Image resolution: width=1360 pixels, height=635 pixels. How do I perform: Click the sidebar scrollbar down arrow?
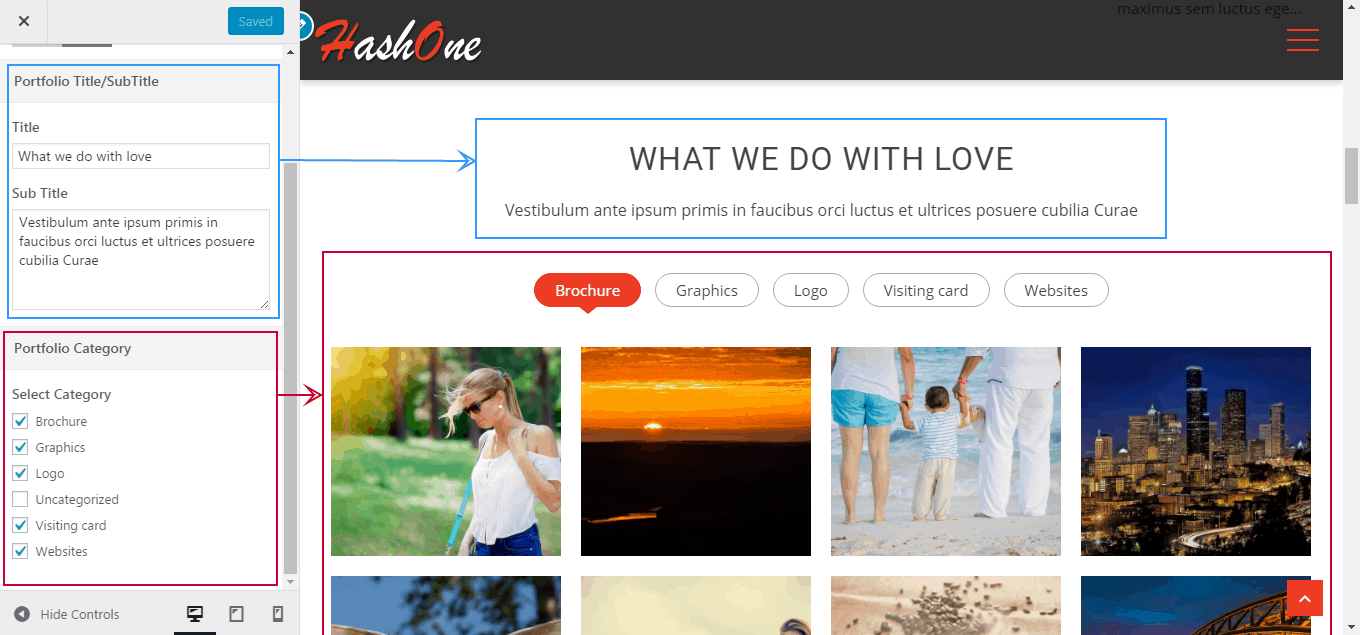[291, 581]
